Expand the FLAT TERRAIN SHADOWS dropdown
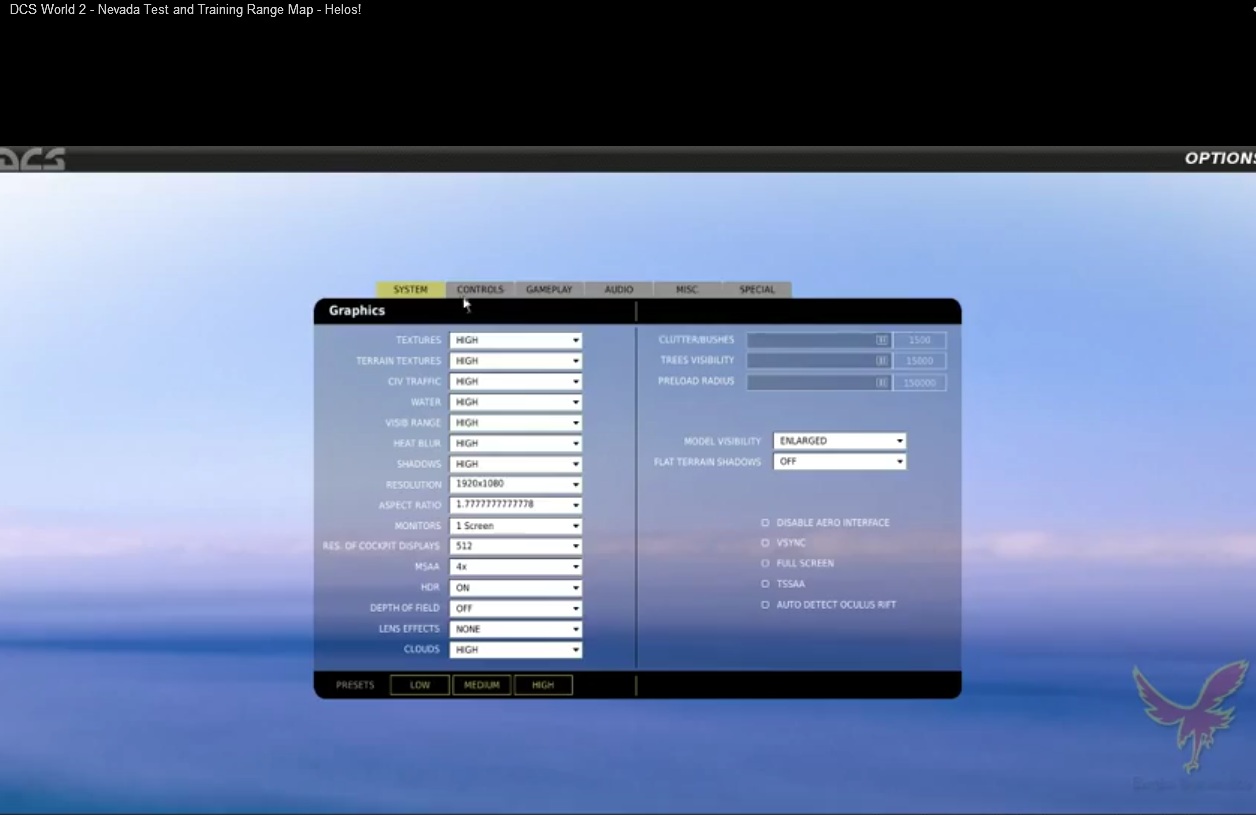 (x=840, y=462)
